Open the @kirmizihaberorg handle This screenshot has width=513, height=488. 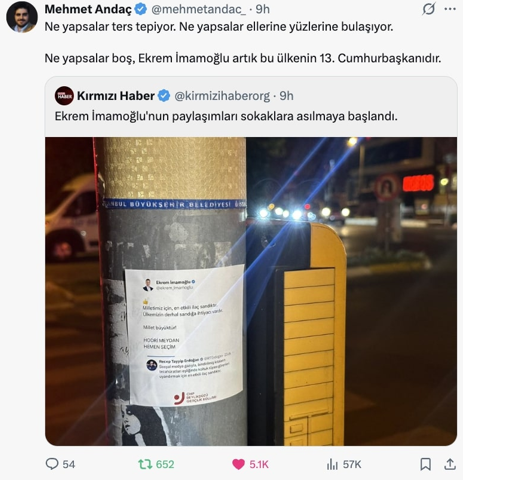point(222,96)
